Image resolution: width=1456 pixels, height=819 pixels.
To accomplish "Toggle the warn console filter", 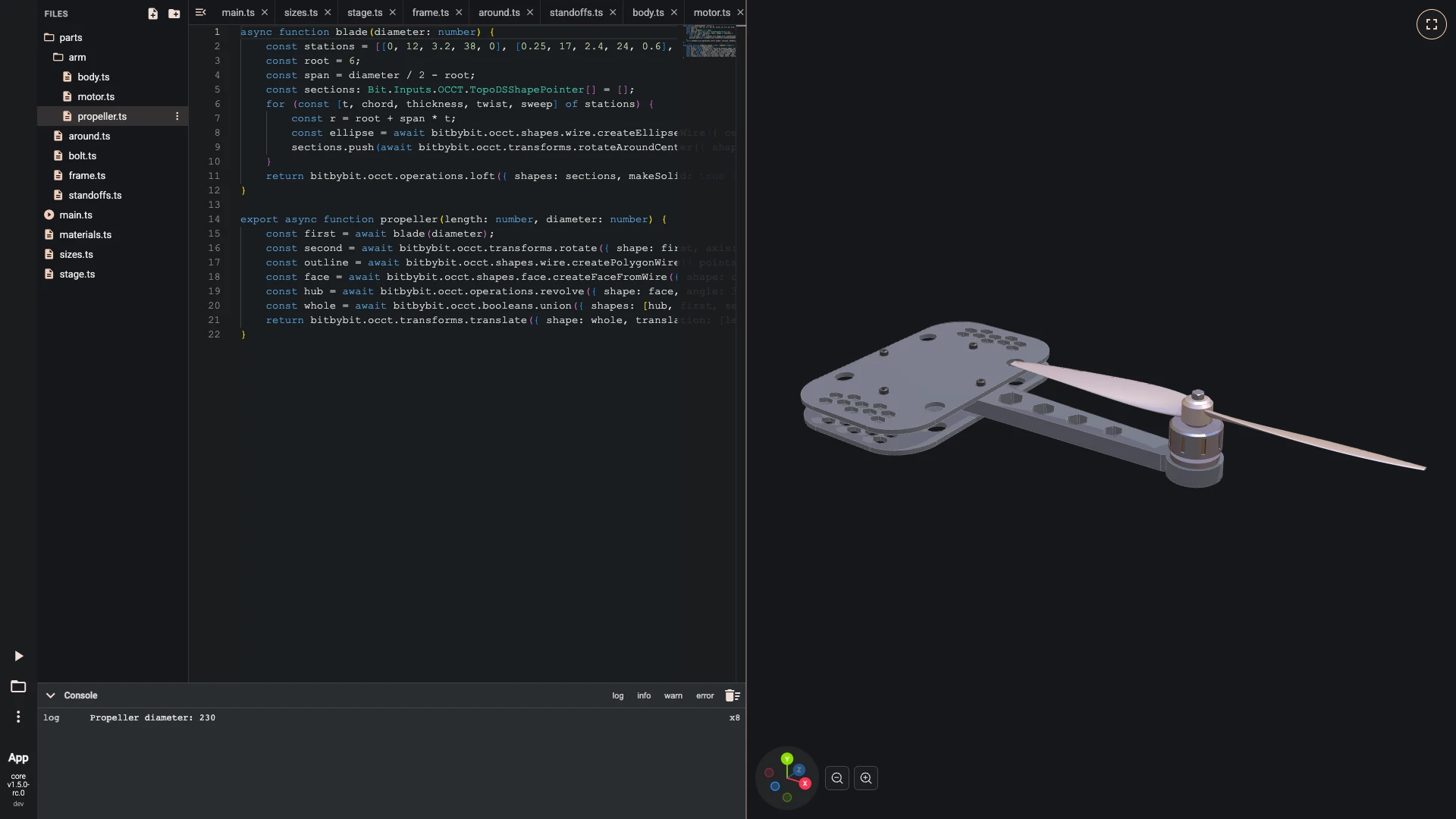I will pyautogui.click(x=673, y=695).
